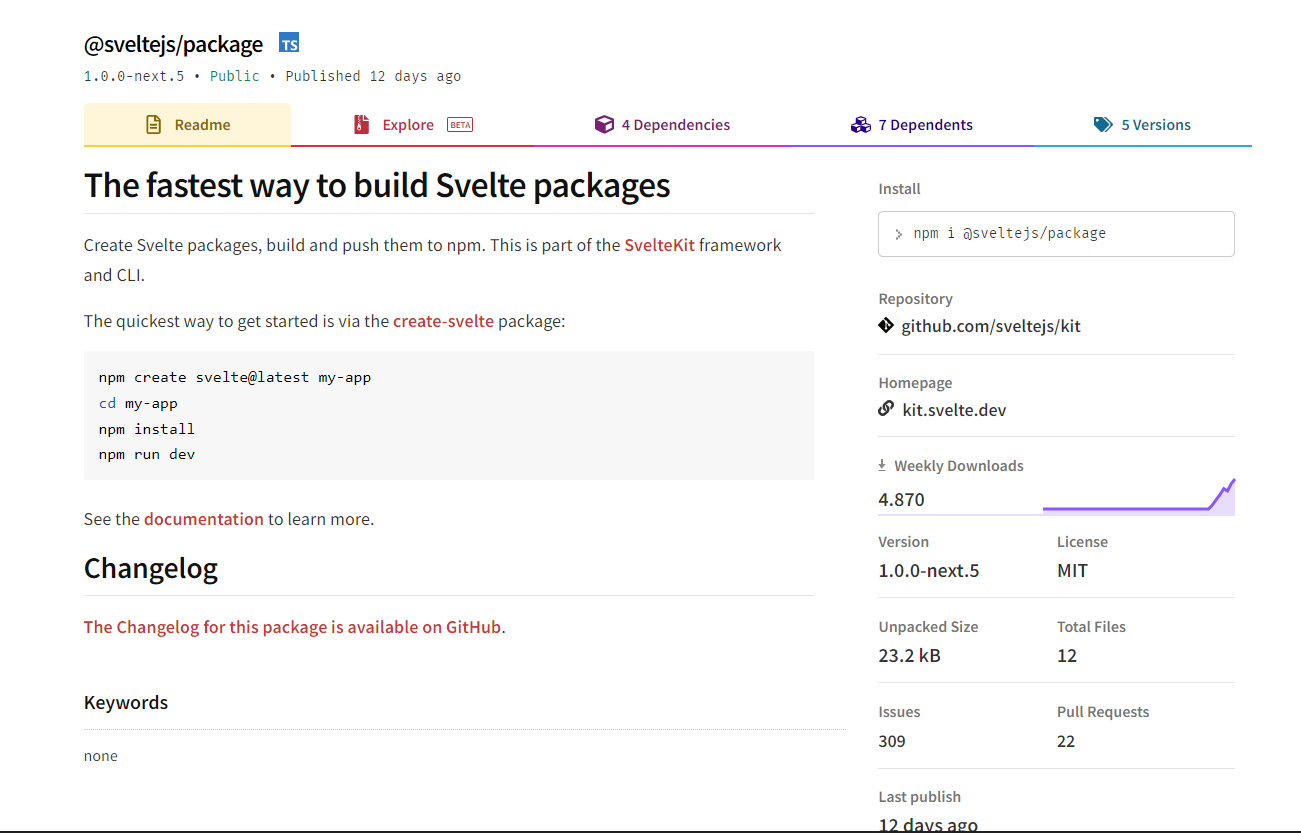The image size is (1301, 833).
Task: Open the 7 Dependents tab
Action: [925, 125]
